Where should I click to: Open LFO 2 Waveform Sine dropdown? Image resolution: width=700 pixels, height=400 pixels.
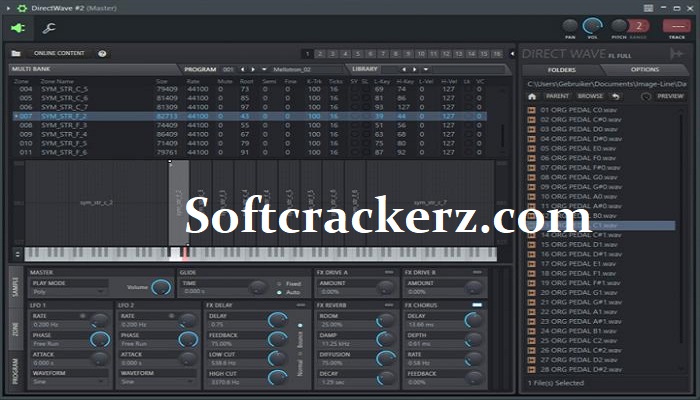[x=157, y=382]
